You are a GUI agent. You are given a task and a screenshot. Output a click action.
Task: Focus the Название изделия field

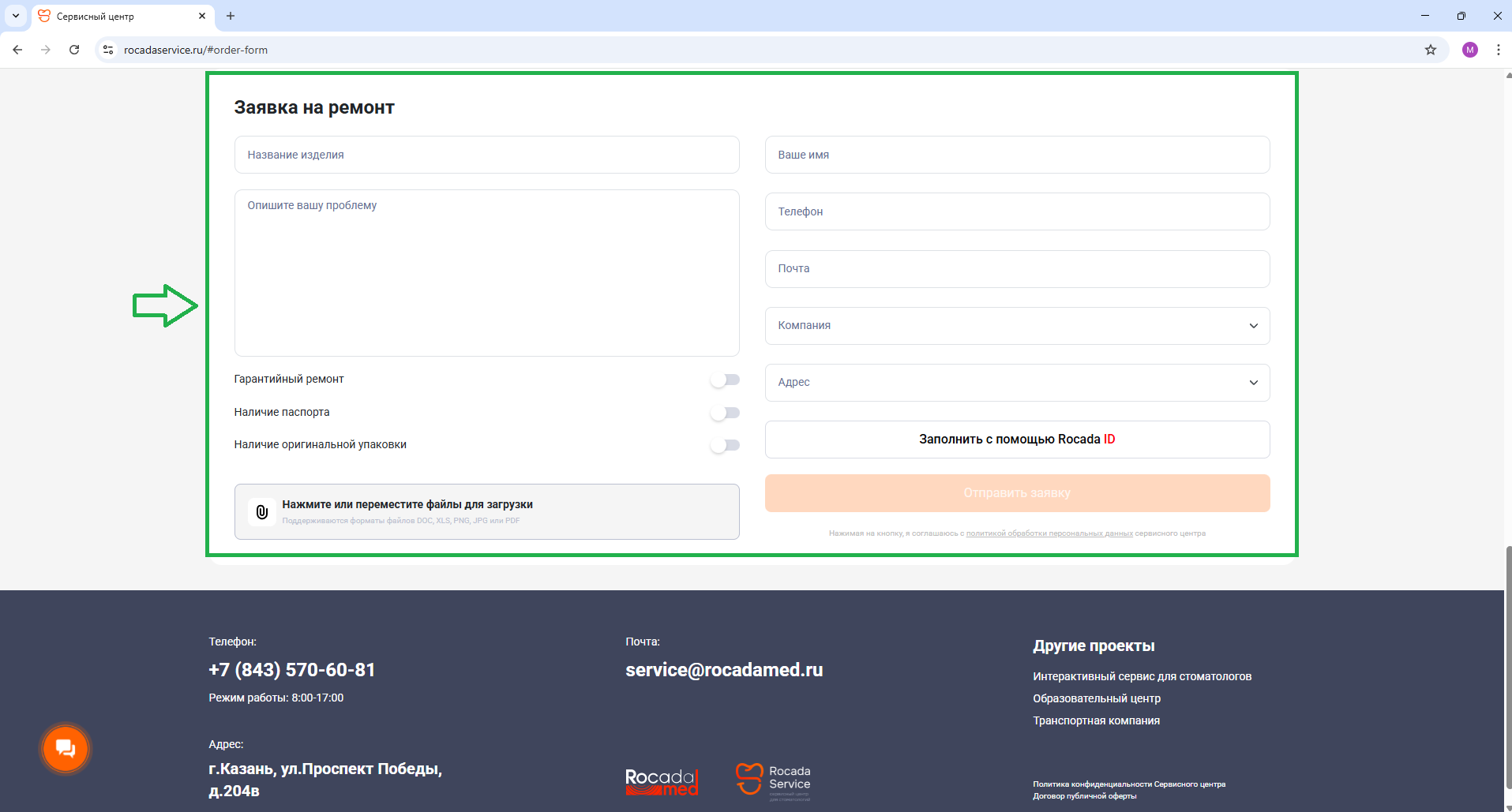click(x=486, y=155)
